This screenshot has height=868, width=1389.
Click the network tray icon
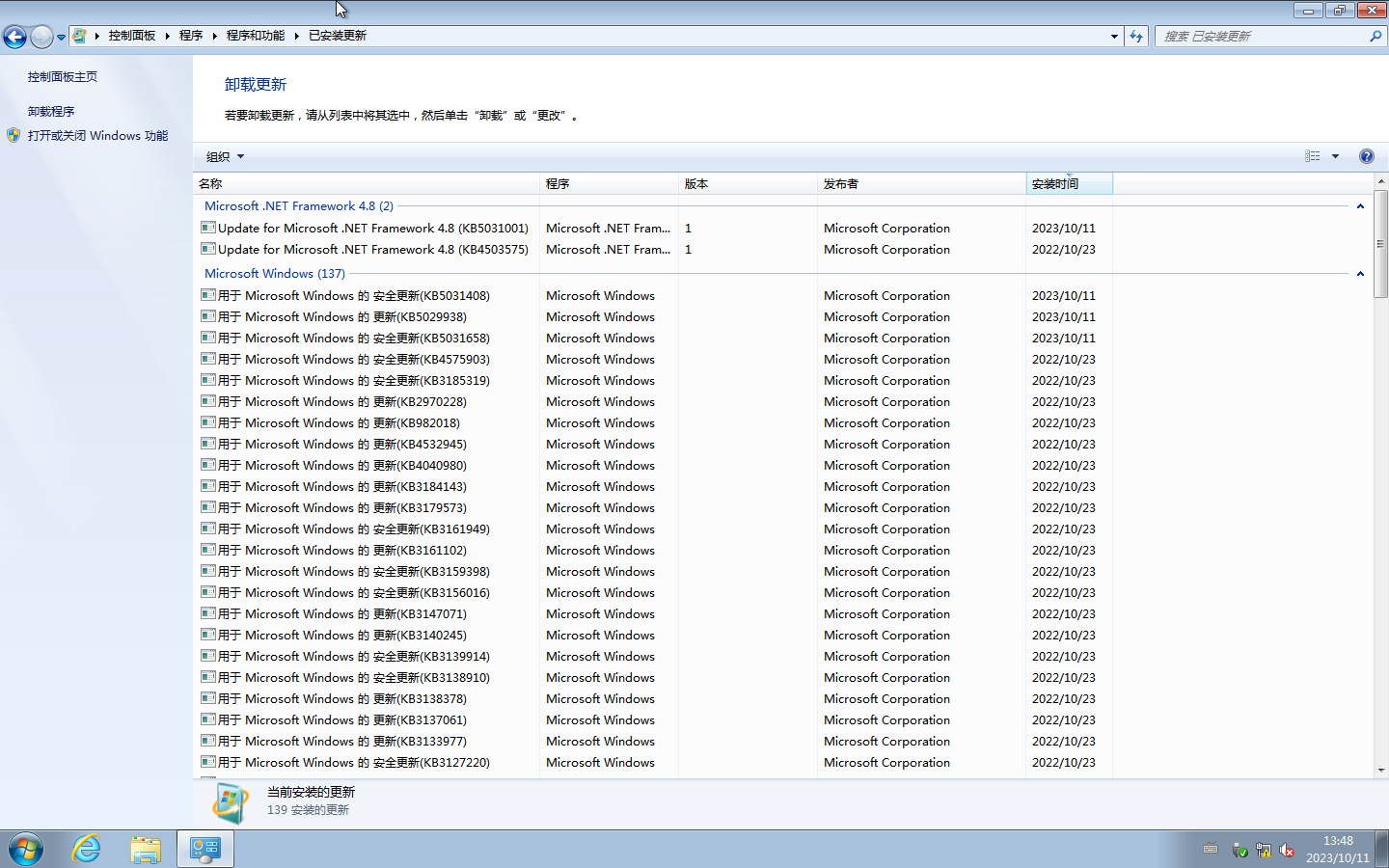coord(1264,850)
